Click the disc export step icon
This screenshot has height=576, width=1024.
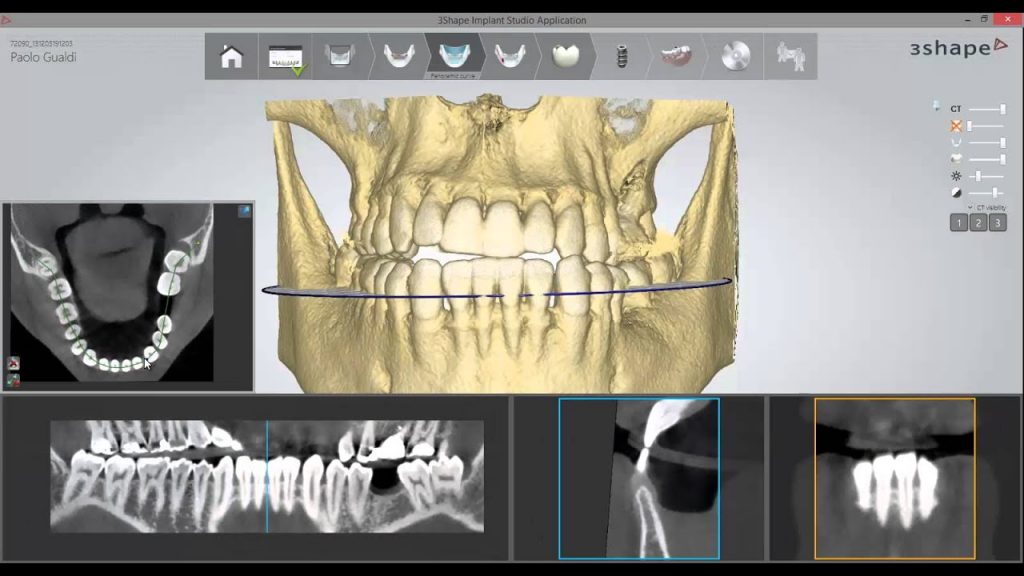click(x=736, y=57)
